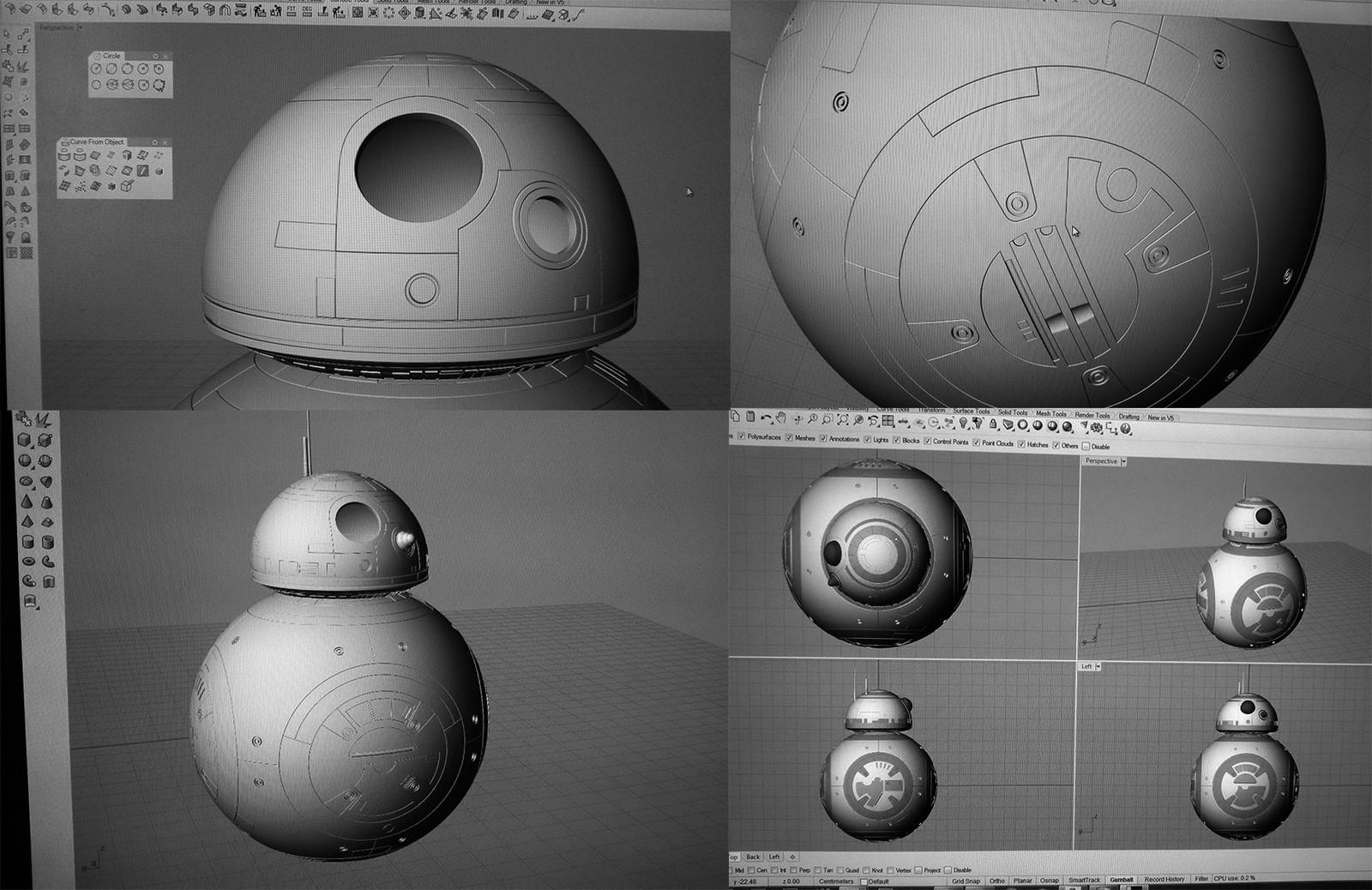Switch to the New in V5 tab

click(x=1161, y=418)
